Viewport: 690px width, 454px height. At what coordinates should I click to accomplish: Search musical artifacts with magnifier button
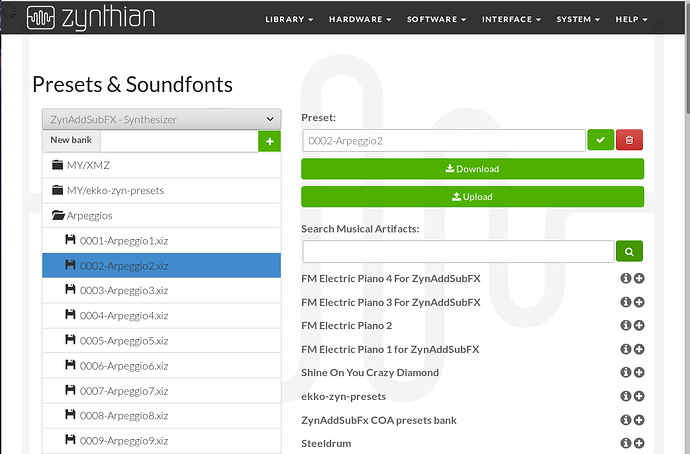(x=629, y=252)
